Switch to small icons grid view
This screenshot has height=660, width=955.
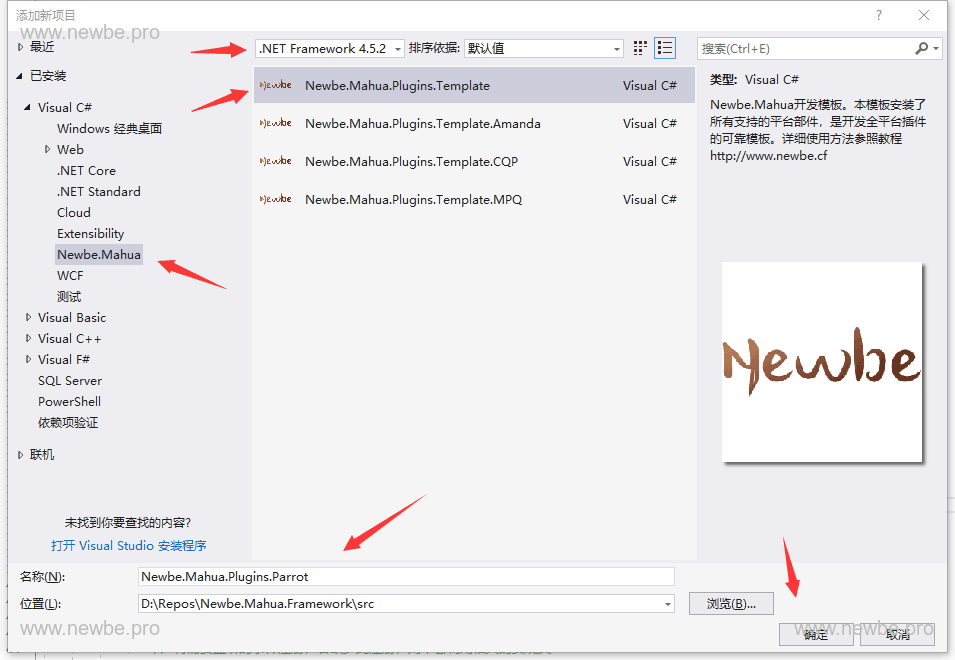pos(640,48)
